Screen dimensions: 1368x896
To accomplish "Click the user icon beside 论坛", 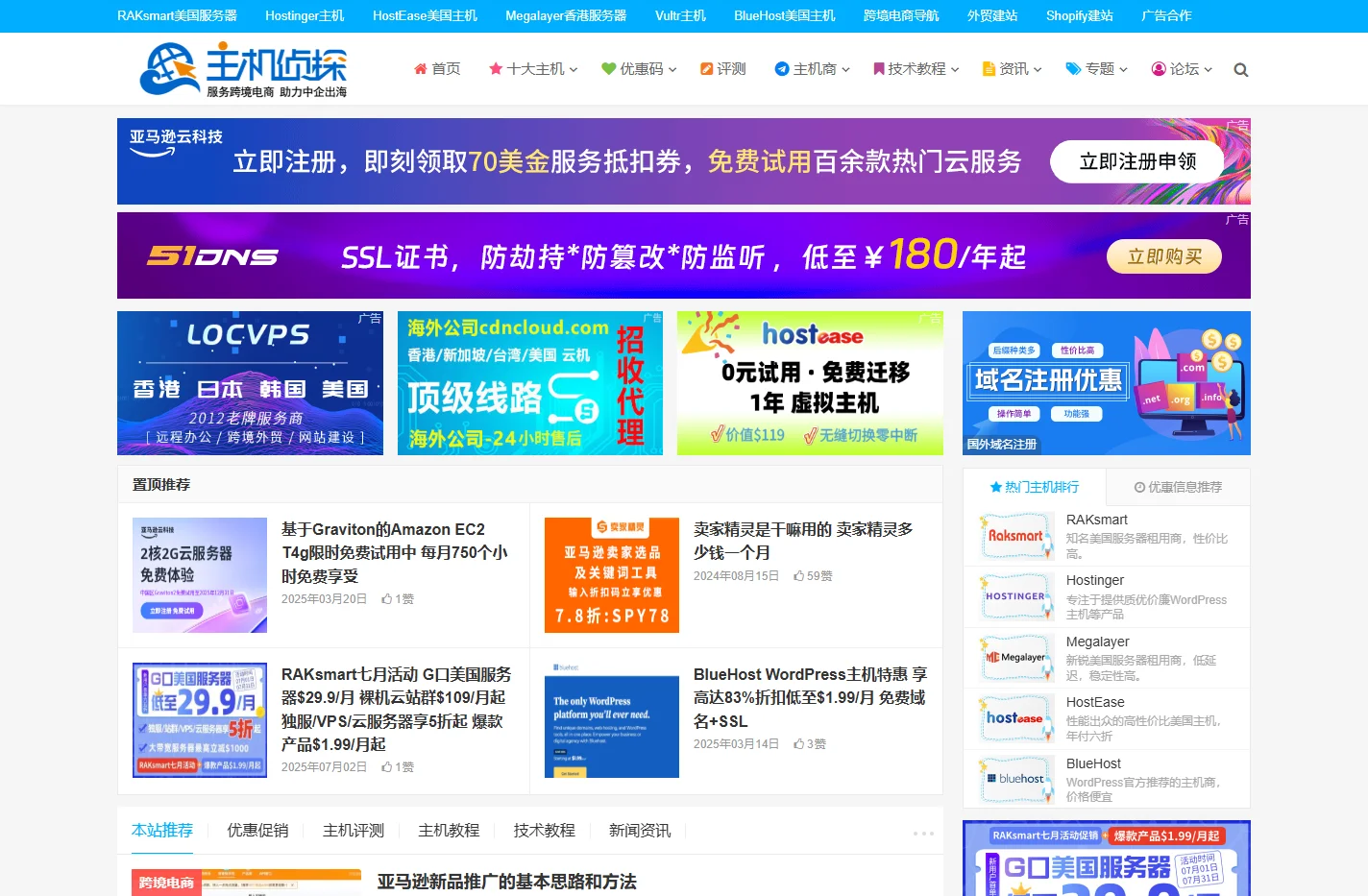I will [x=1159, y=69].
